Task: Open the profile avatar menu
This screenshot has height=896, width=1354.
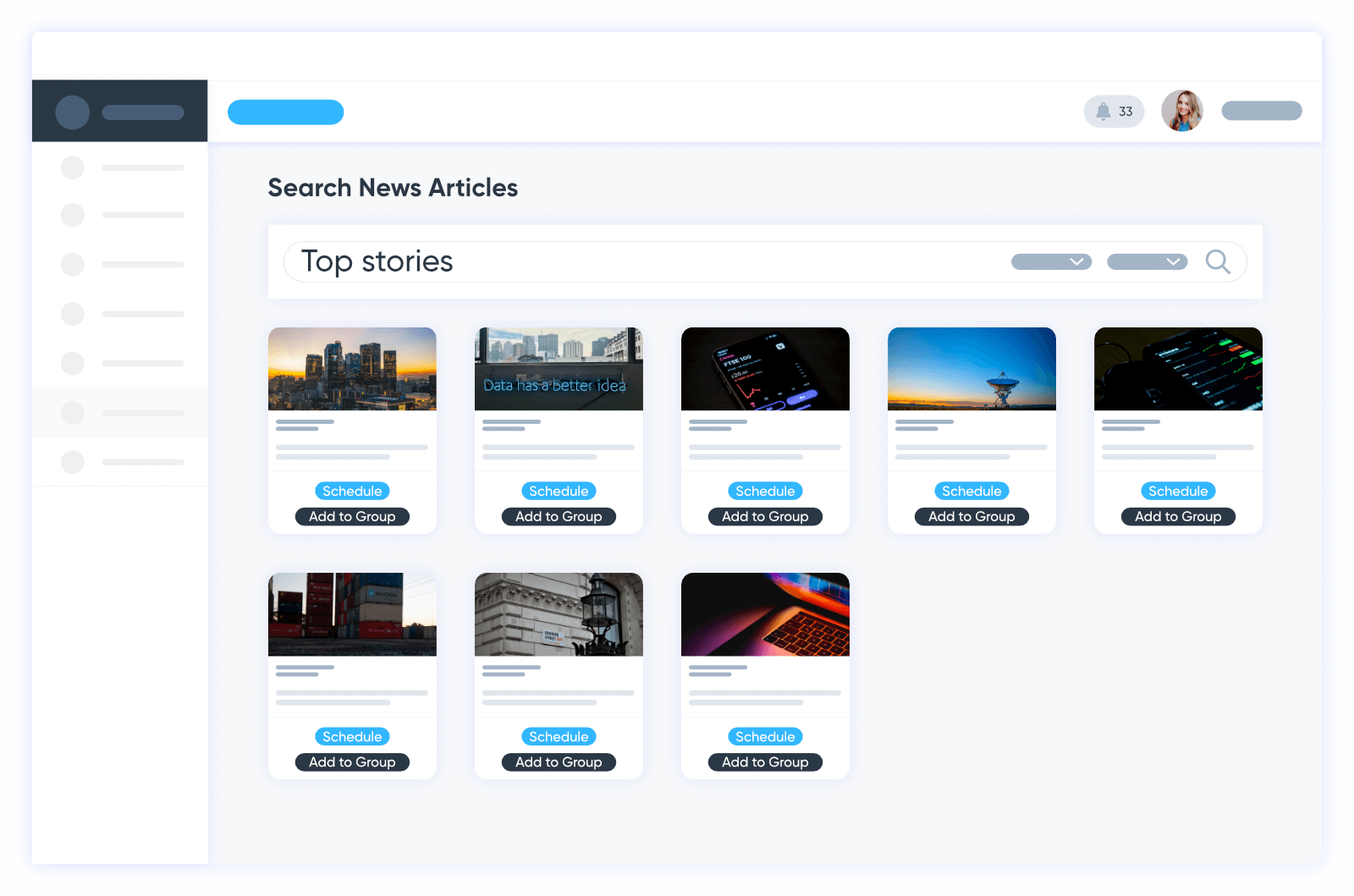Action: 1182,111
